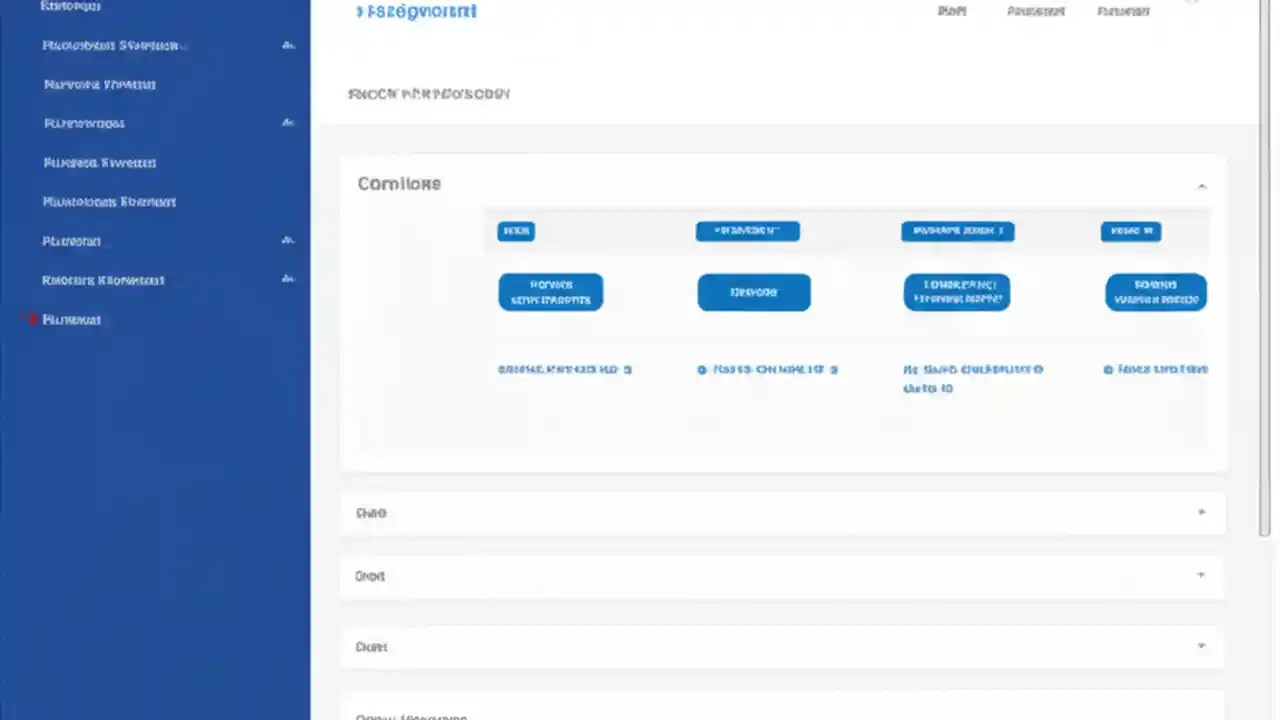This screenshot has height=720, width=1280.
Task: Click the red indicator beside the bottom sidebar entry
Action: [32, 318]
